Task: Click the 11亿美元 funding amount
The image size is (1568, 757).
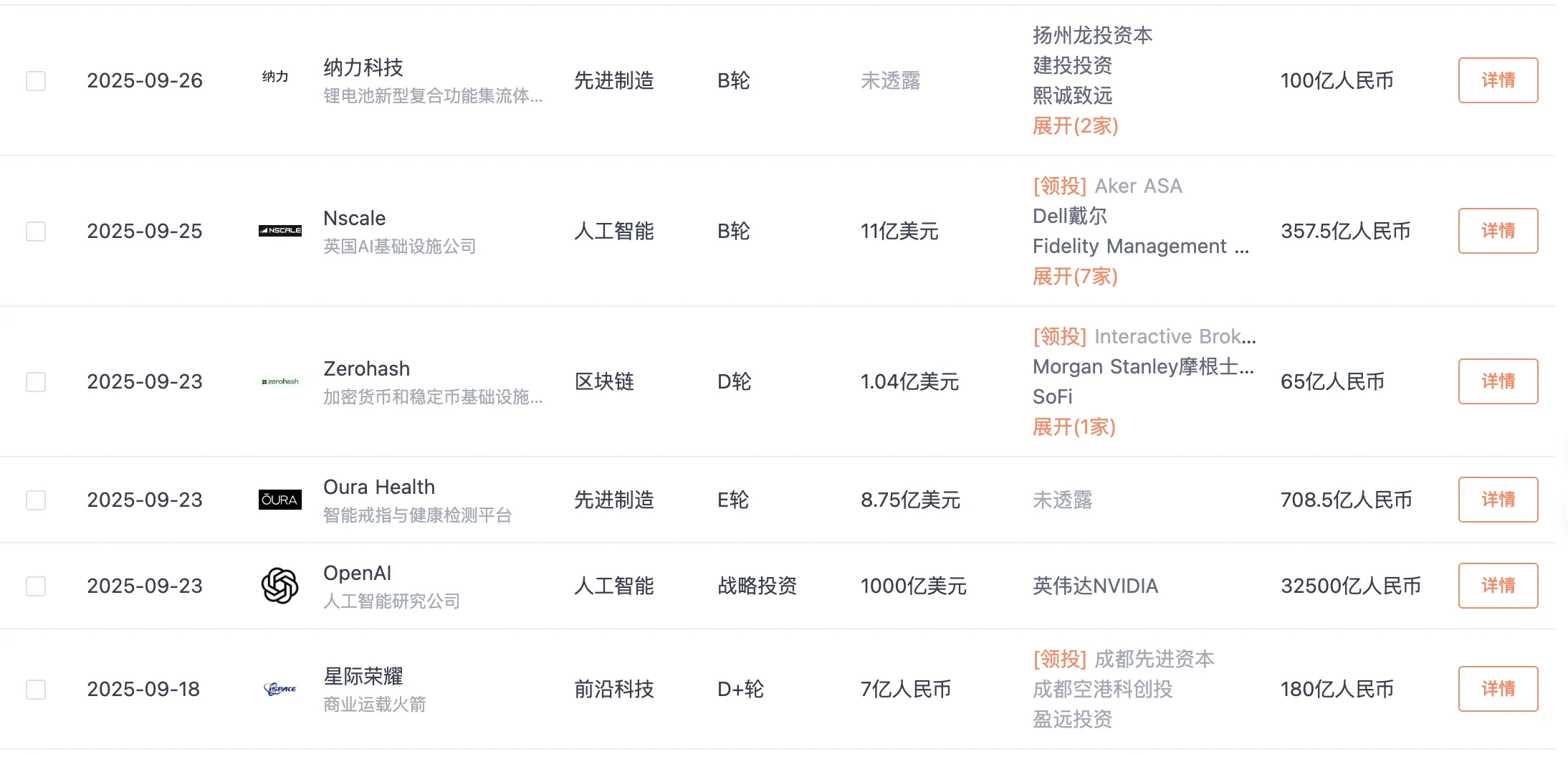Action: (899, 232)
